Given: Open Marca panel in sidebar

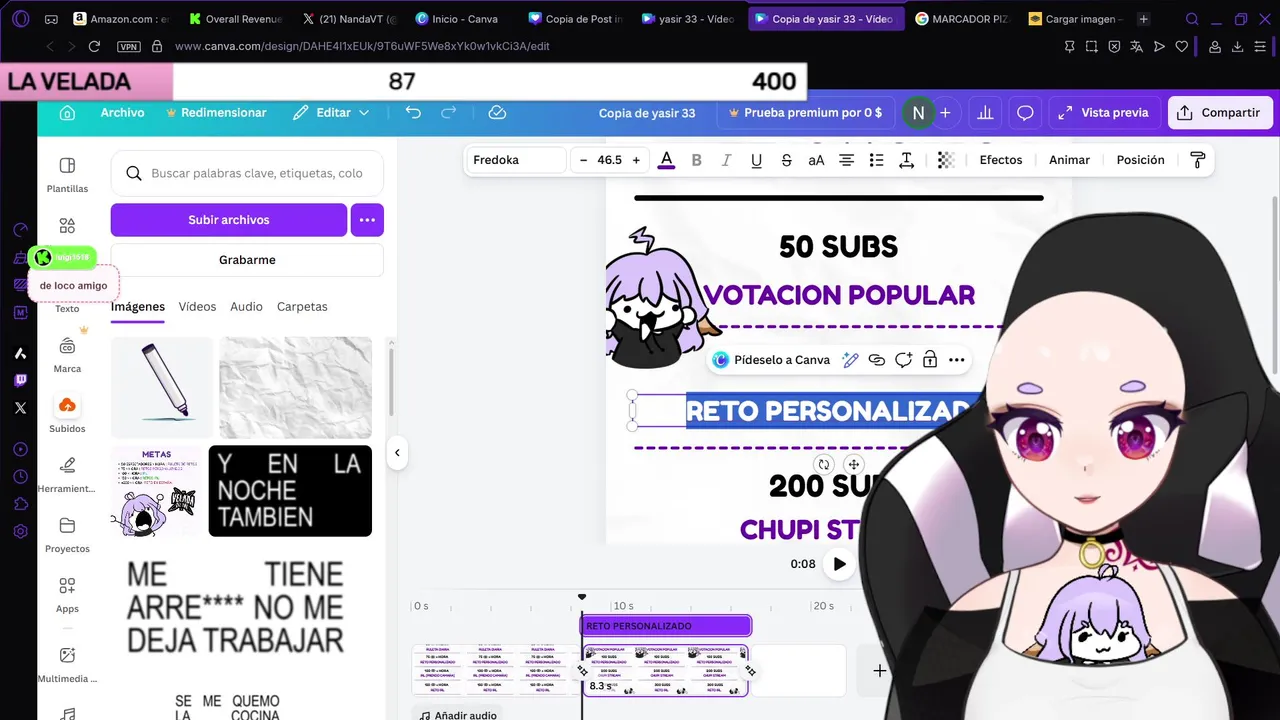Looking at the screenshot, I should tap(67, 355).
